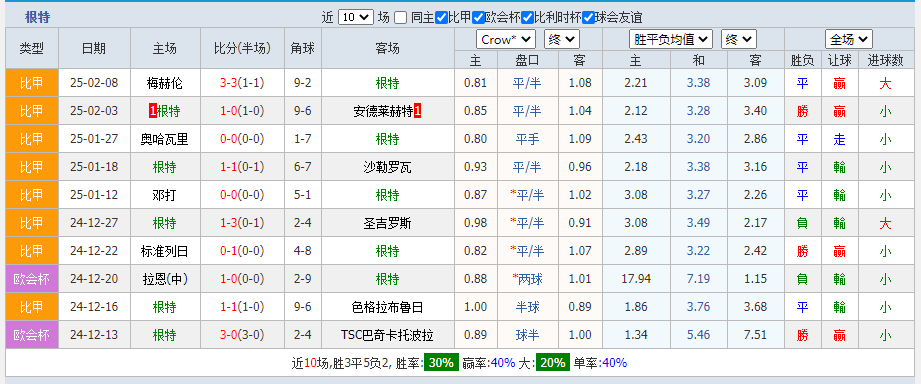Screen dimensions: 921x384
Task: Click handicap 半球 in 24-12-16 row
Action: [x=527, y=307]
